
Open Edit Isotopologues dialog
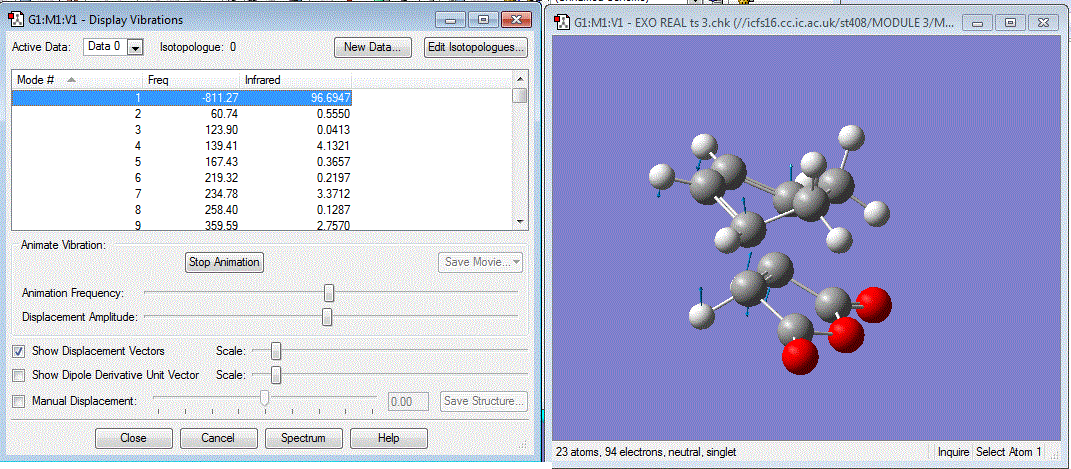click(x=476, y=47)
